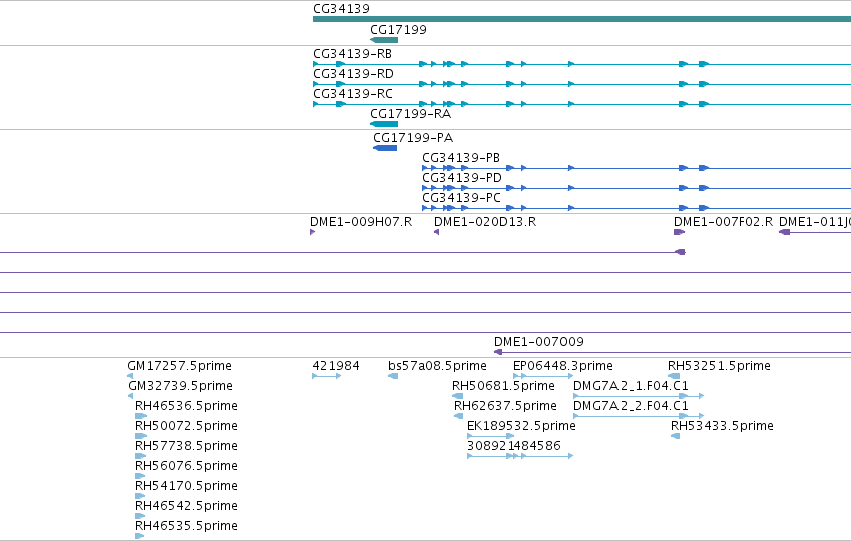851x541 pixels.
Task: Click the RH56076.5prime EST label
Action: pyautogui.click(x=186, y=466)
